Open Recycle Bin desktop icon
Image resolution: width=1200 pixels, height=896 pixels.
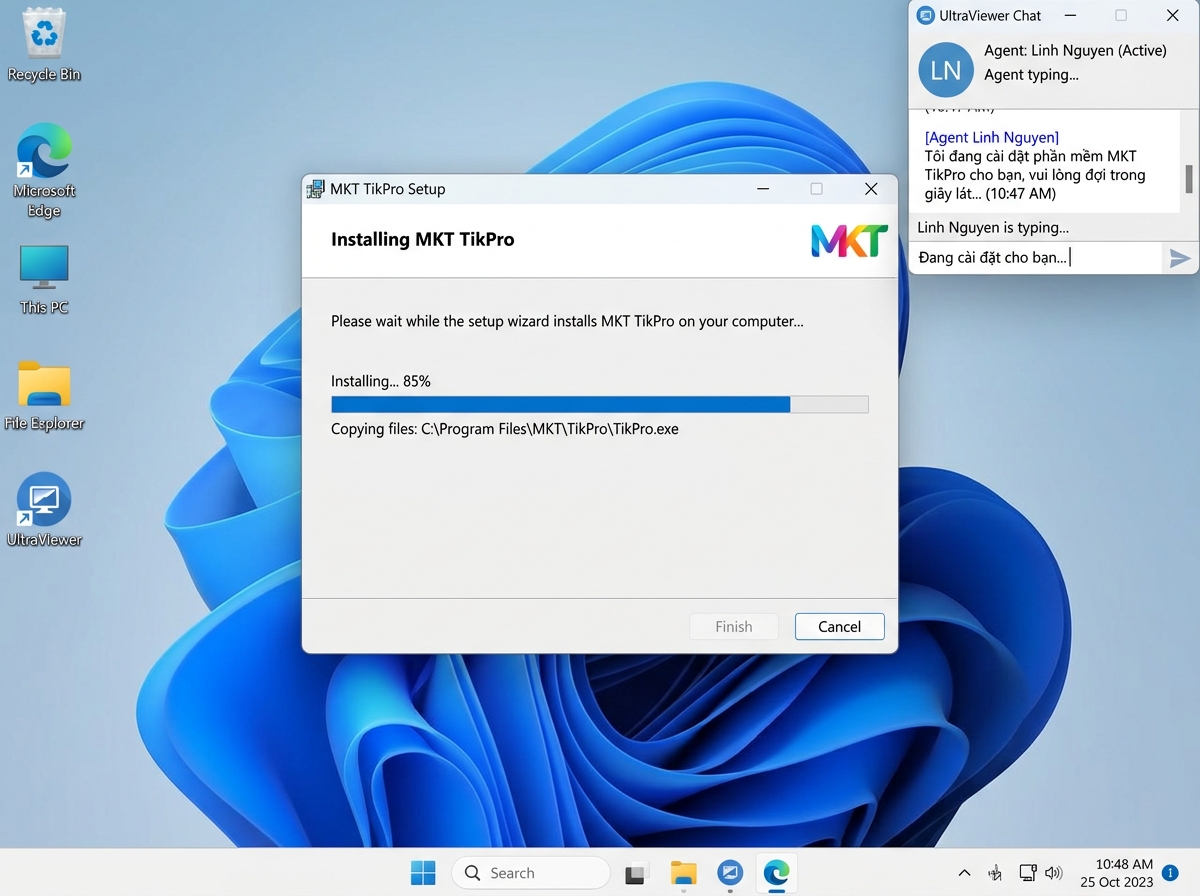coord(45,46)
